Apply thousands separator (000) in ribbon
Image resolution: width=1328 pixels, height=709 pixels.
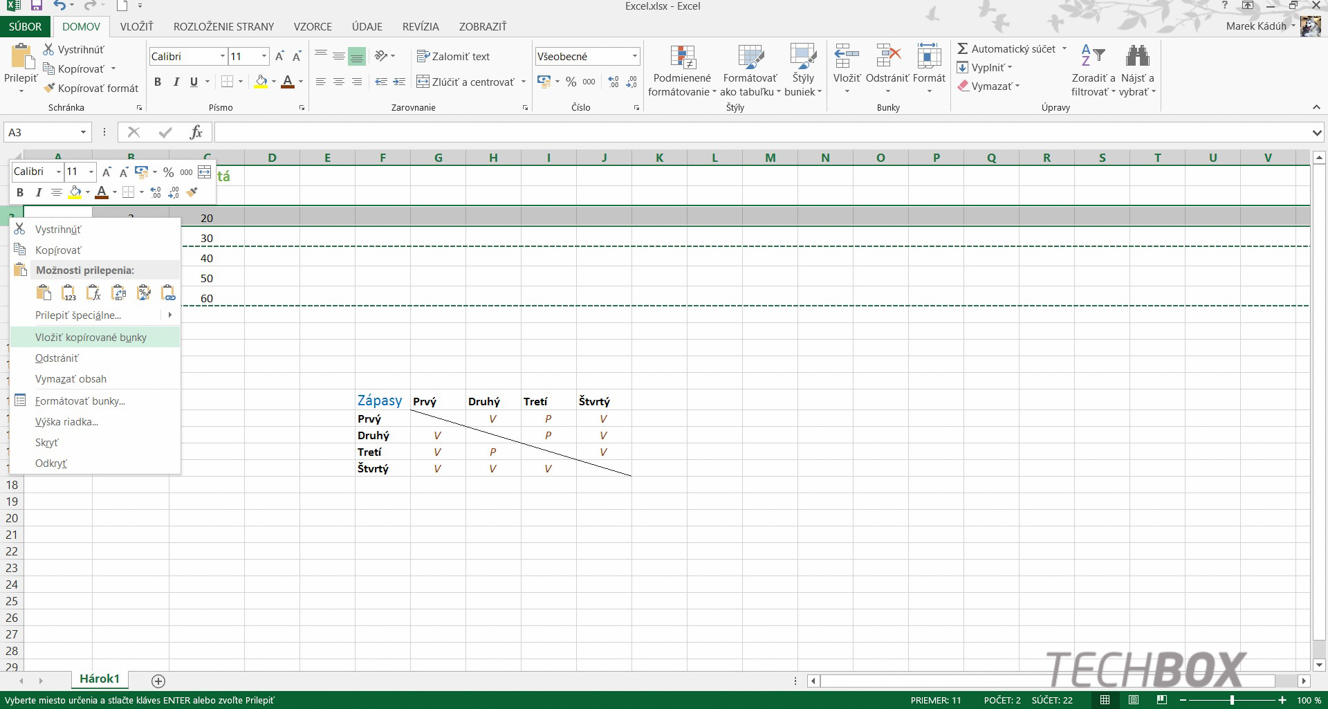(x=589, y=82)
